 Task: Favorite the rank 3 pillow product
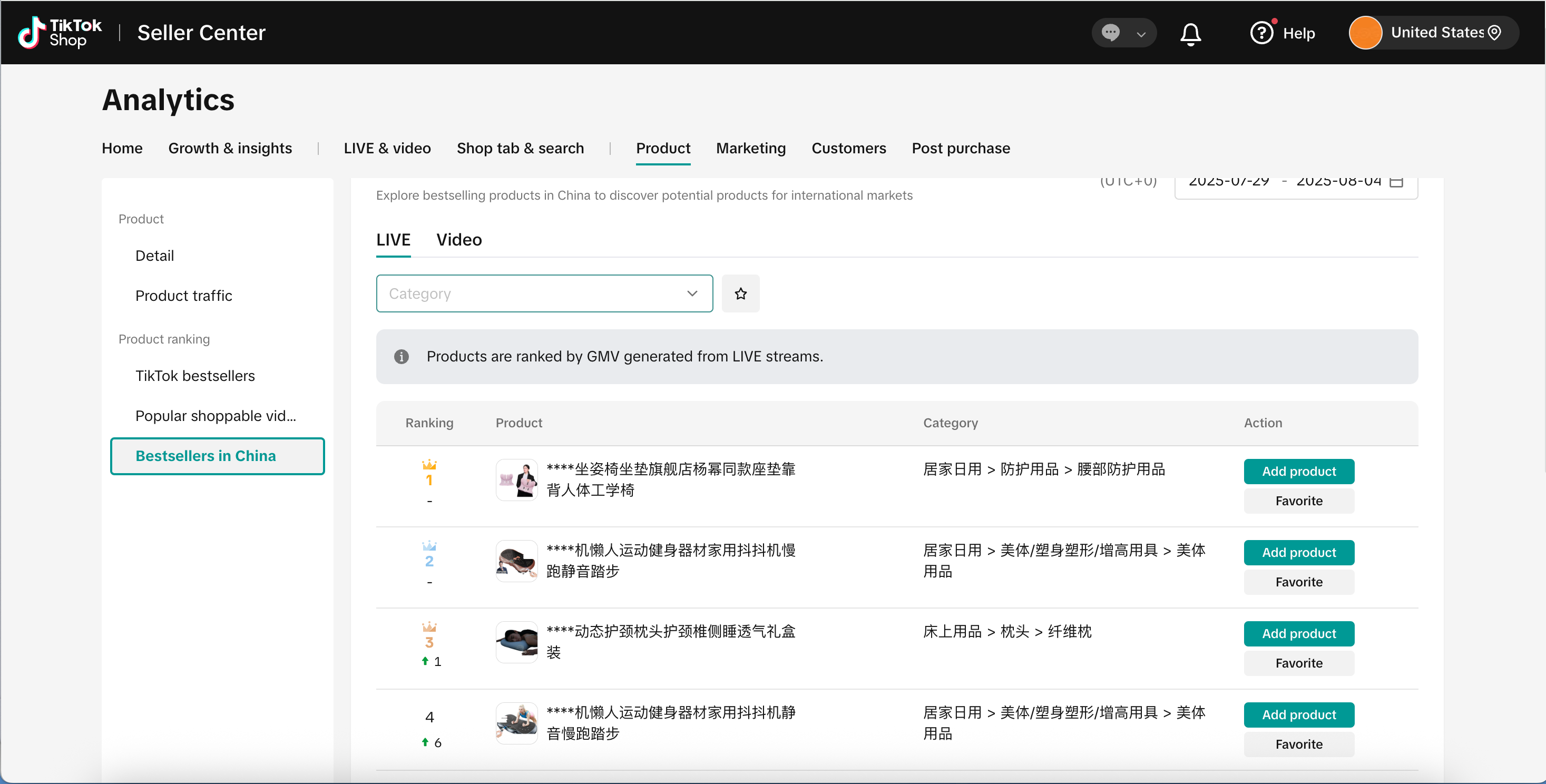click(x=1298, y=663)
